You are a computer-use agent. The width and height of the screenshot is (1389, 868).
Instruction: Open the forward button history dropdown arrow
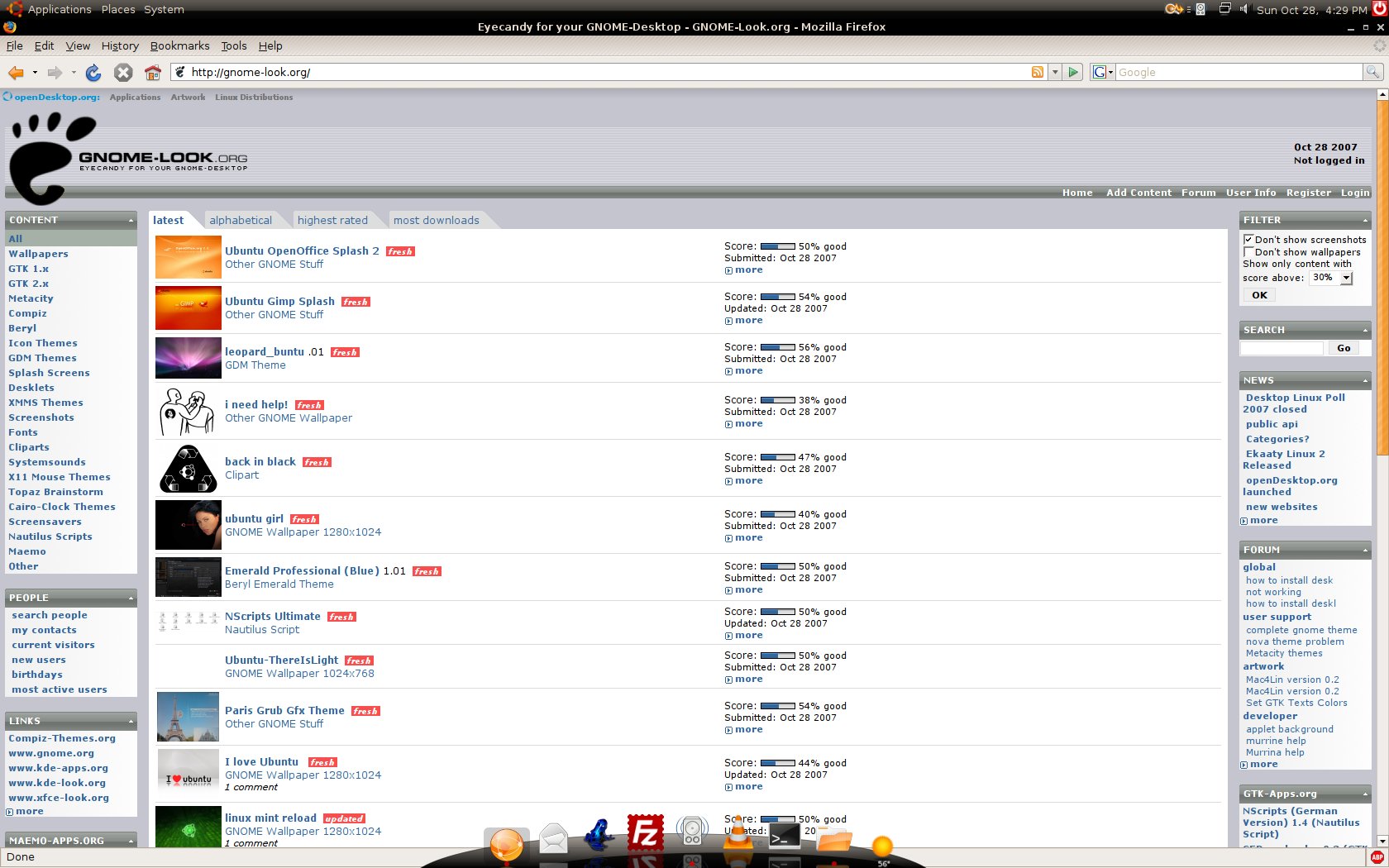[x=74, y=73]
